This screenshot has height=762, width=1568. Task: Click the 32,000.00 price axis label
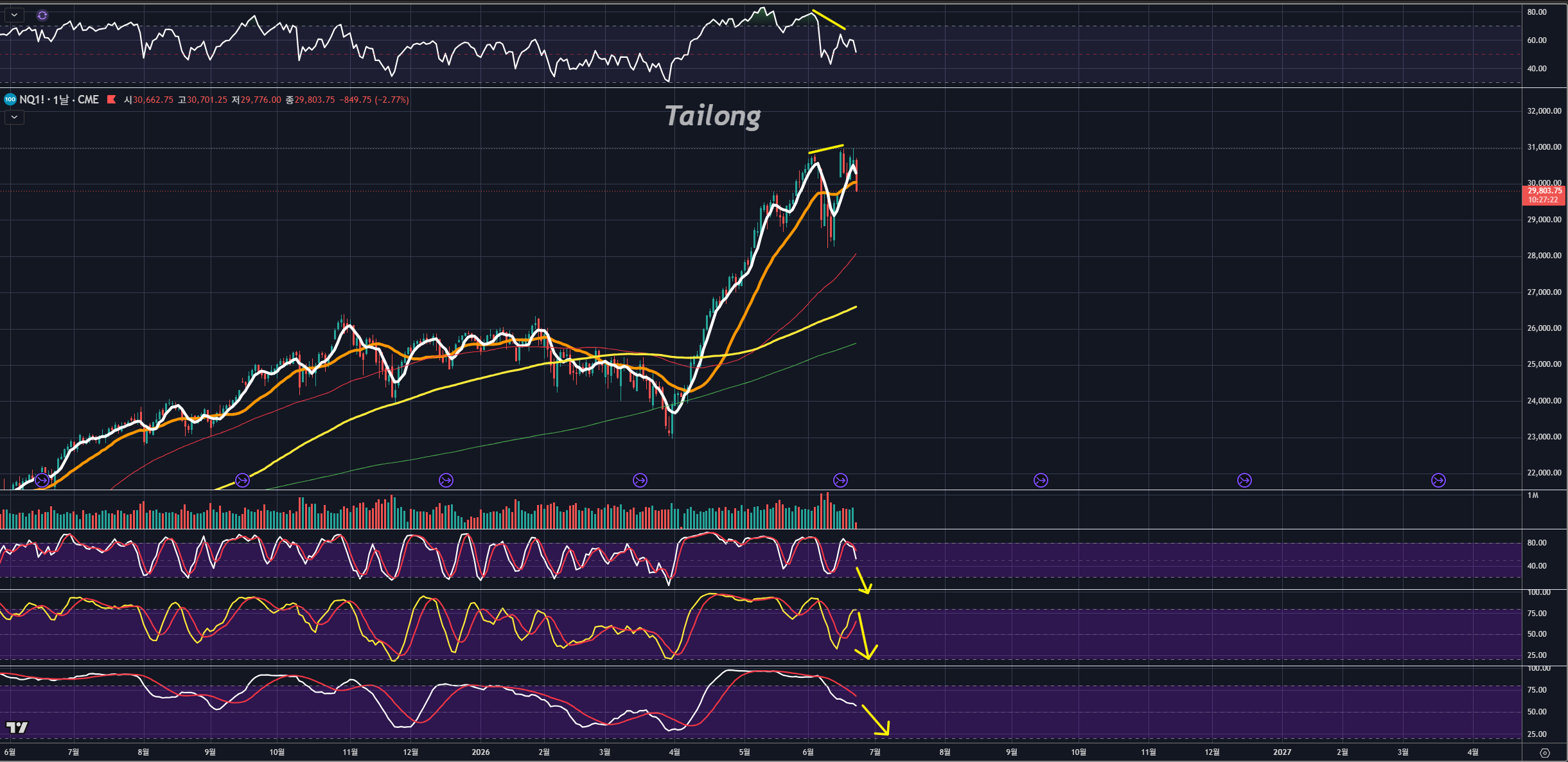click(x=1544, y=111)
